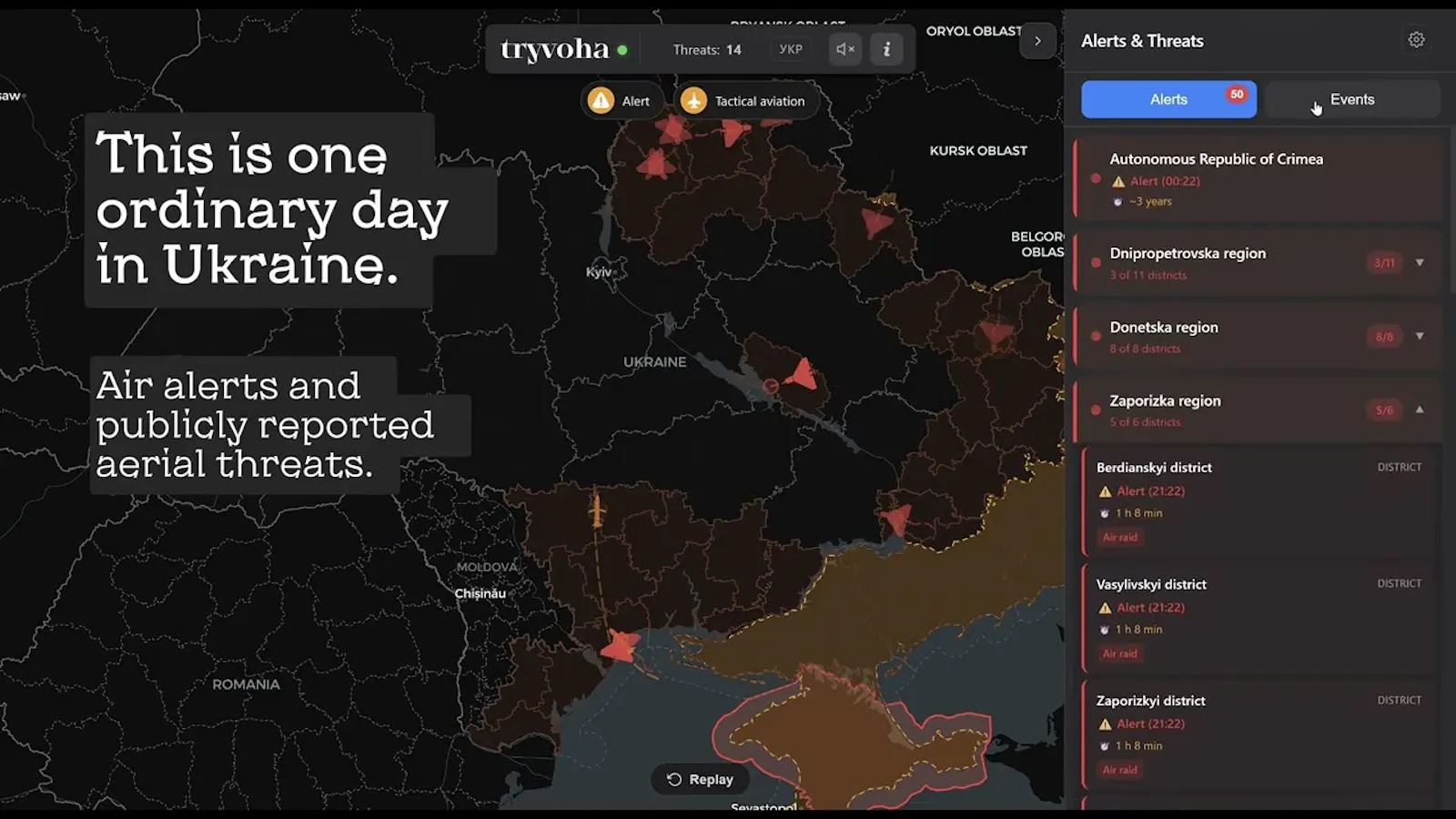Image resolution: width=1456 pixels, height=819 pixels.
Task: Switch to the Events tab
Action: tap(1352, 99)
